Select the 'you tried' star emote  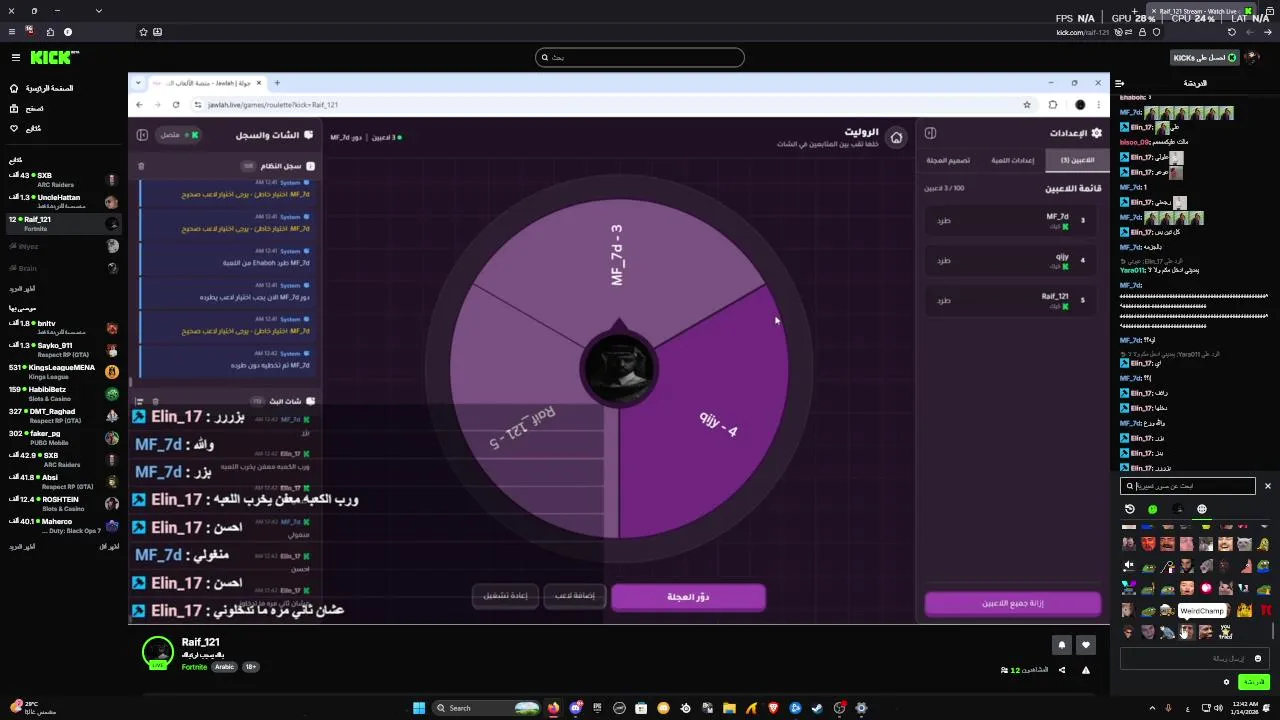coord(1225,631)
